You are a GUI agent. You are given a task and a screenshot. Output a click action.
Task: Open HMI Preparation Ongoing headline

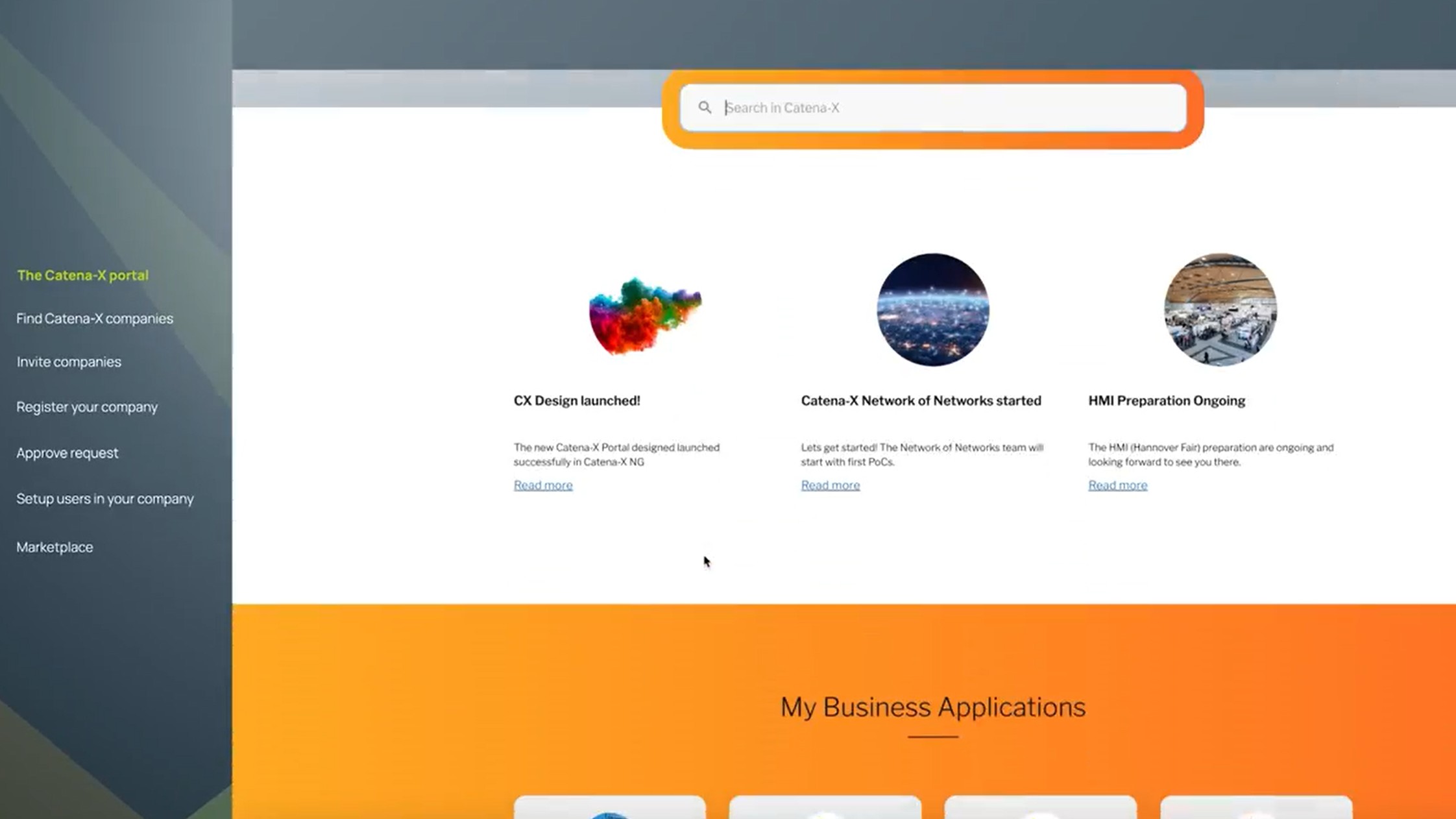click(1167, 401)
